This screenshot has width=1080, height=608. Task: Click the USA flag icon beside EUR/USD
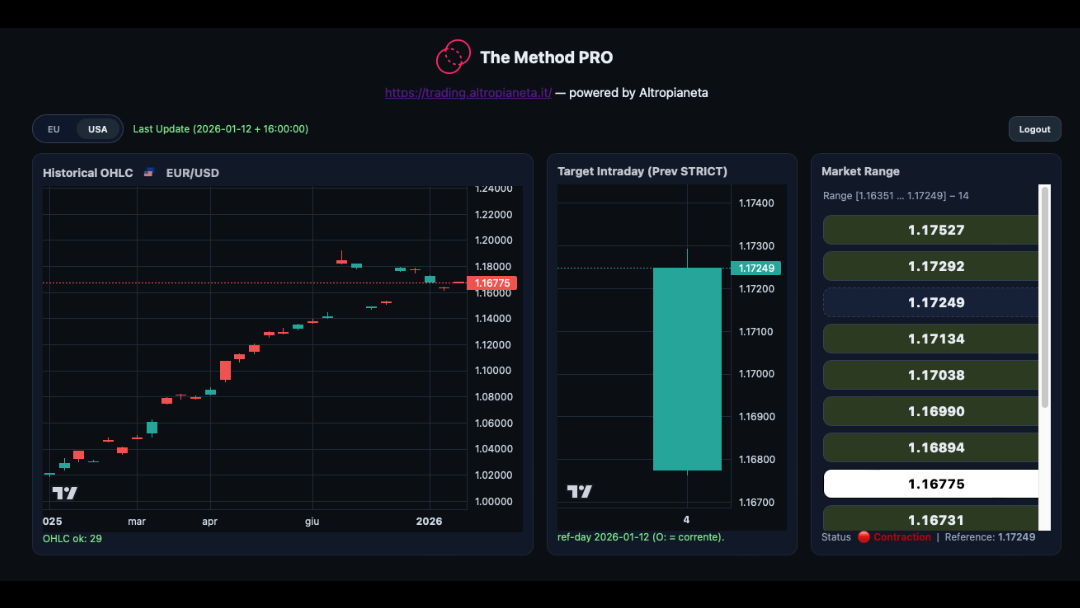pos(149,173)
